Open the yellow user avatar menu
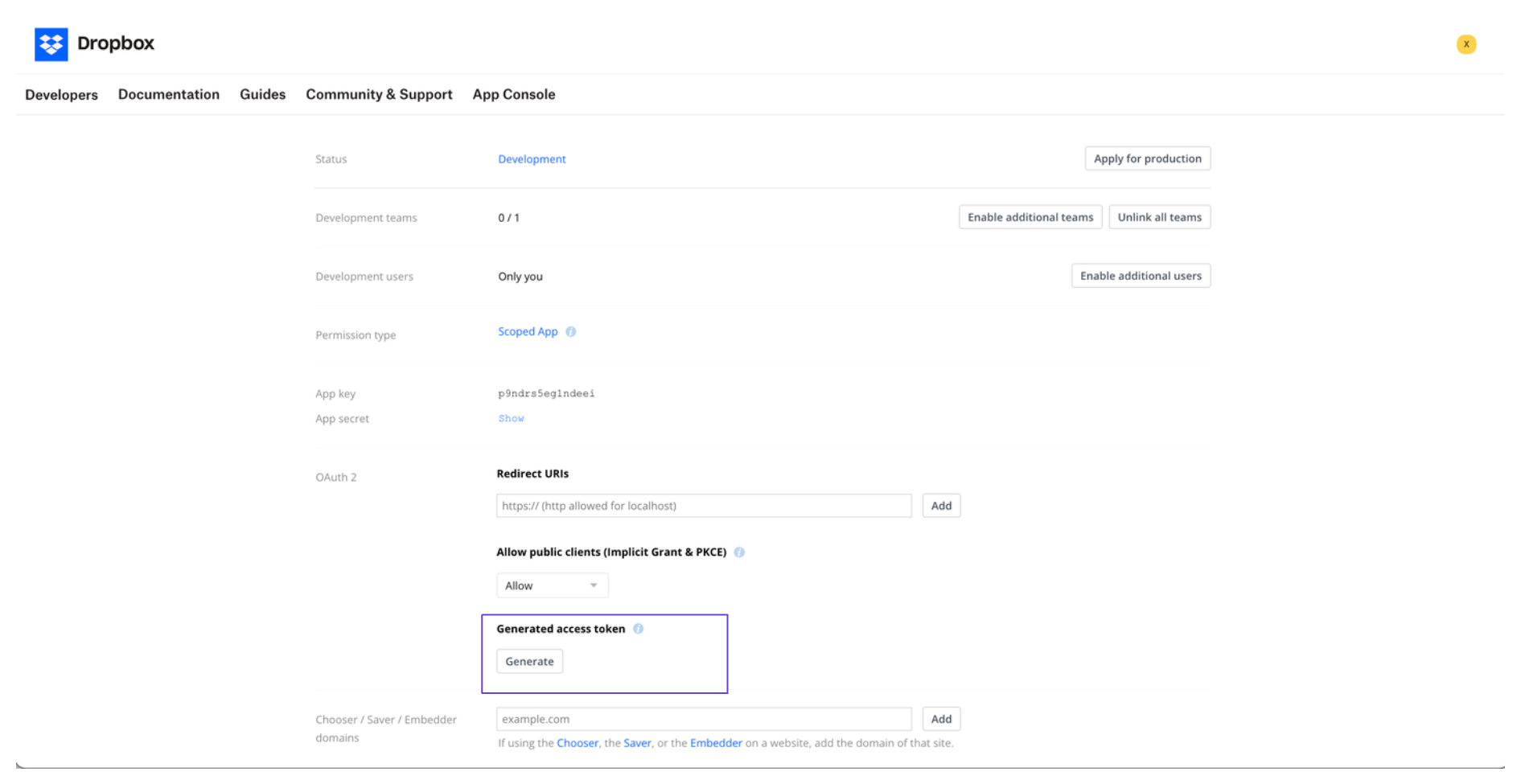Image resolution: width=1521 pixels, height=784 pixels. tap(1466, 44)
